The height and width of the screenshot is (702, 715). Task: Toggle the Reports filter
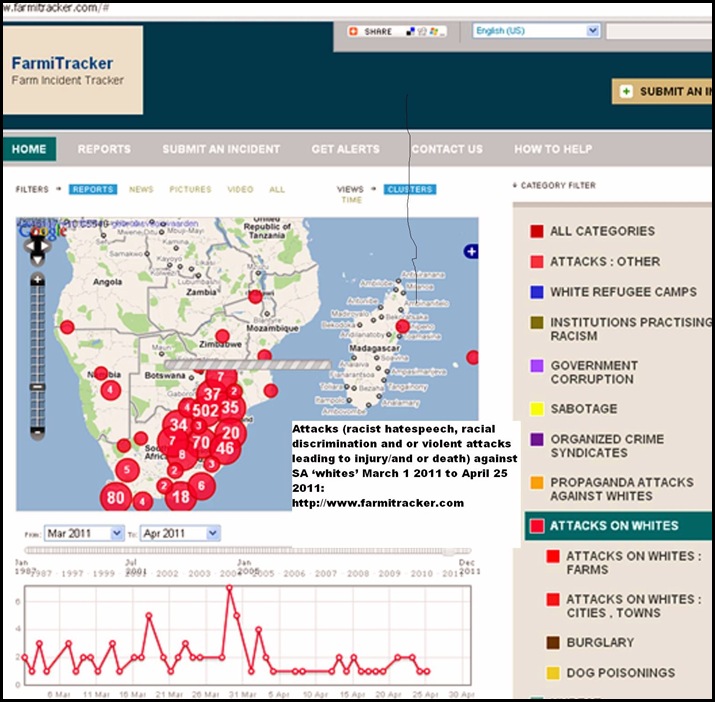coord(93,189)
